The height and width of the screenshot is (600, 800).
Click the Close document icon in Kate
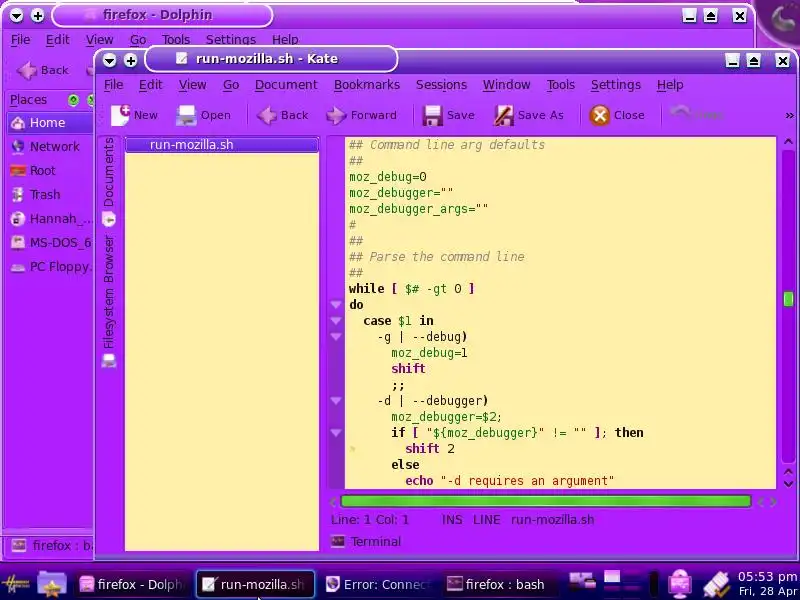point(599,115)
